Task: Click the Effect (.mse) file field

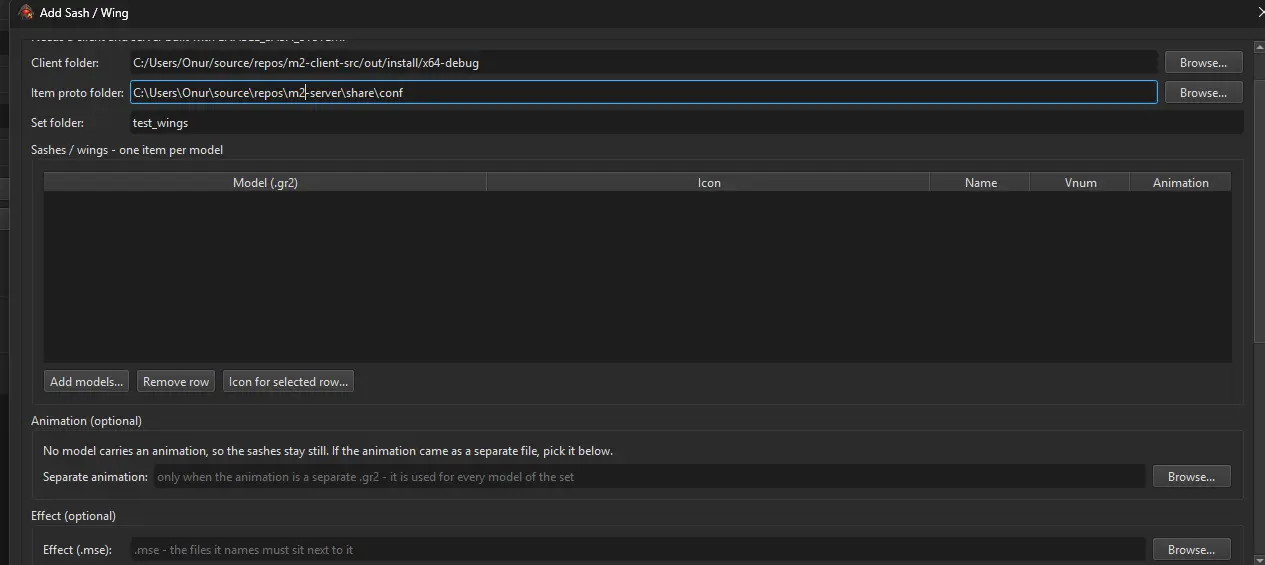Action: [x=637, y=549]
